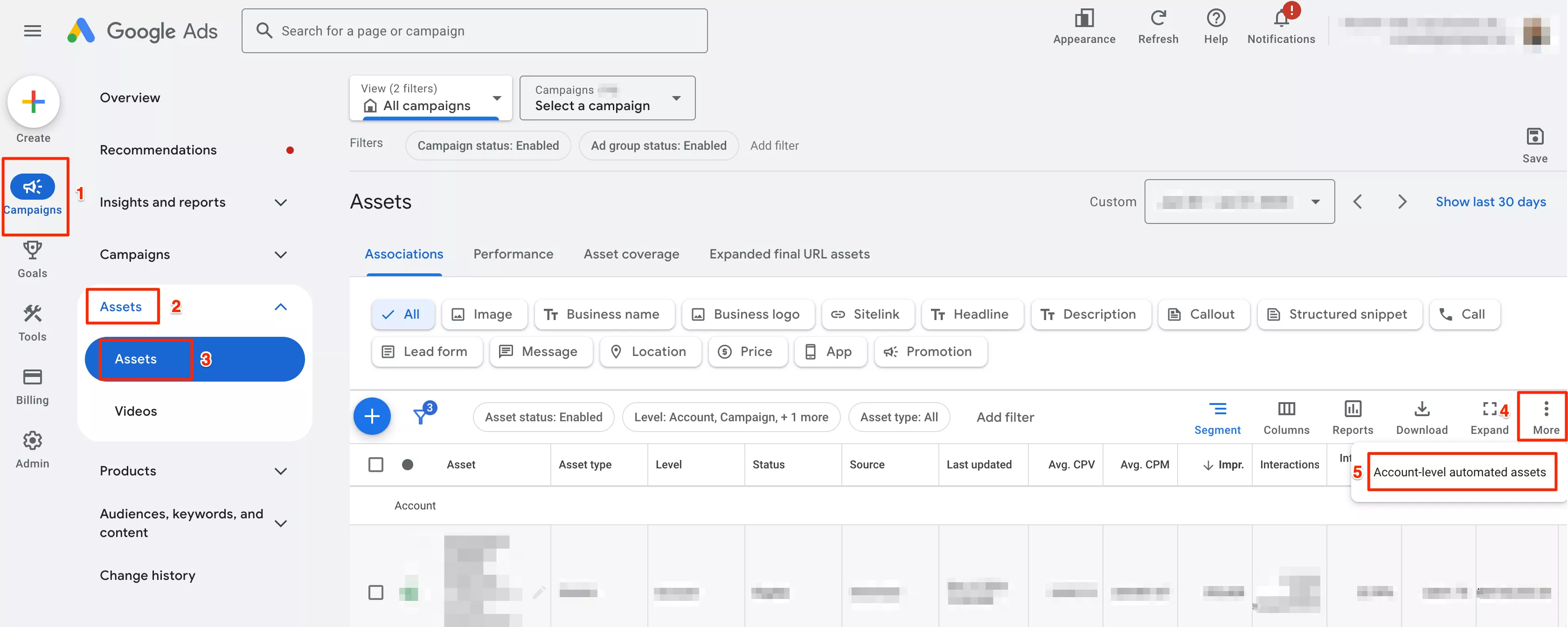Image resolution: width=1568 pixels, height=627 pixels.
Task: Open Notifications bell
Action: pyautogui.click(x=1281, y=20)
